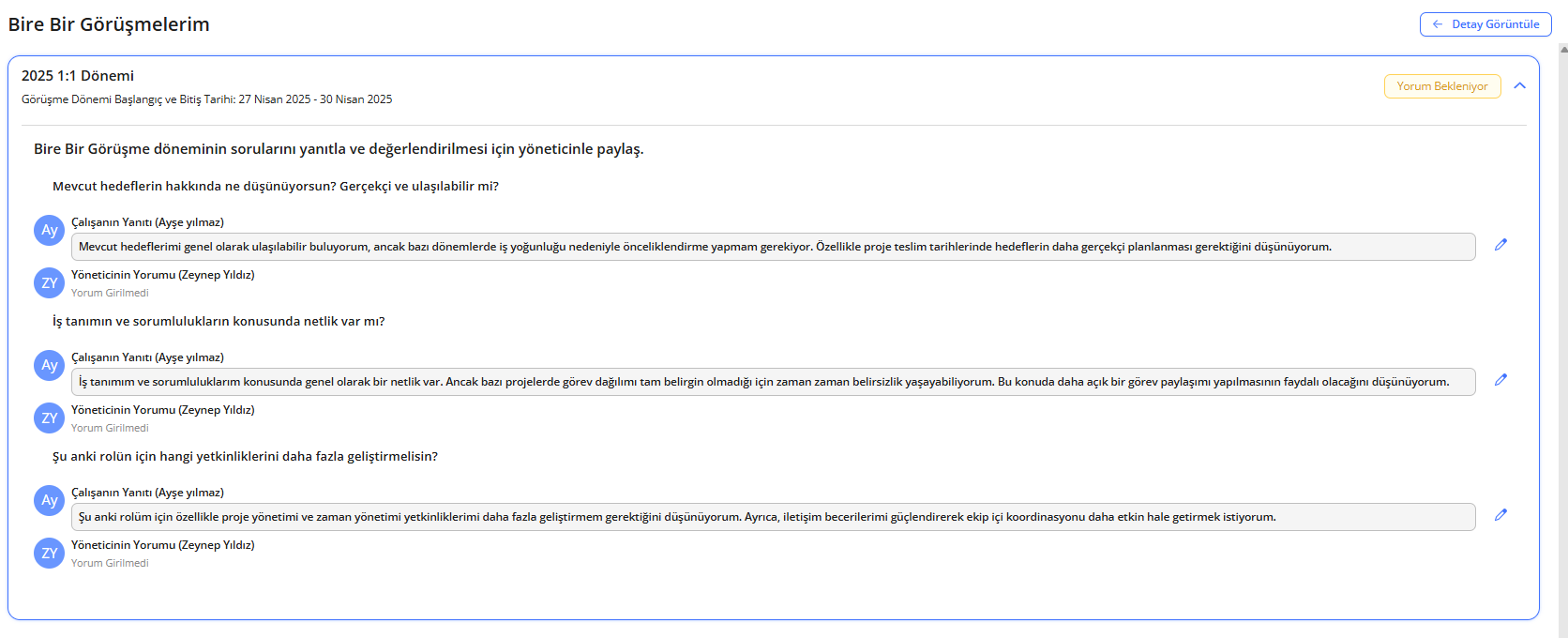Open the Detay Görüntüle button
This screenshot has width=1568, height=638.
[x=1485, y=24]
